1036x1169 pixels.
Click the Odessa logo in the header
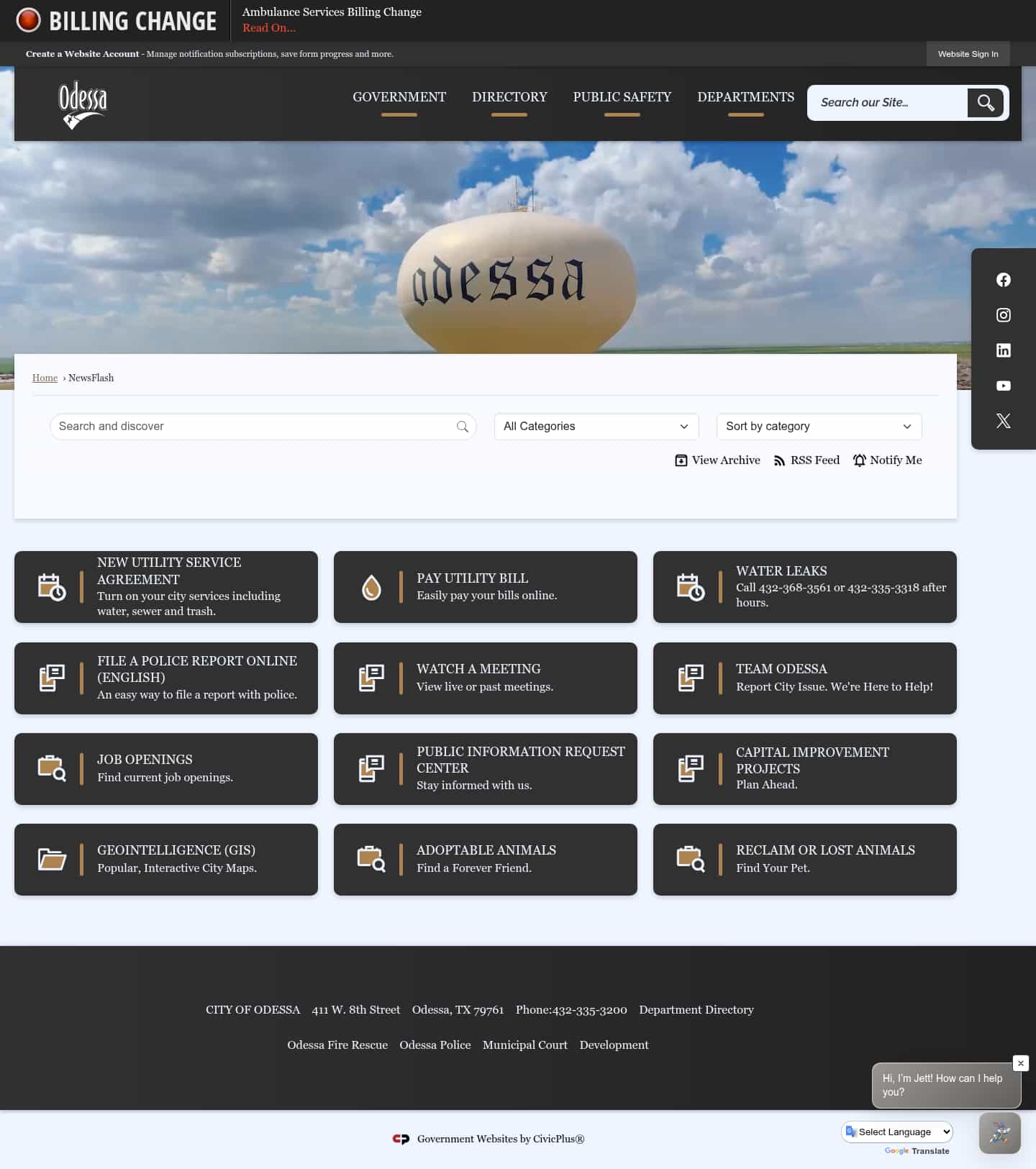coord(83,105)
